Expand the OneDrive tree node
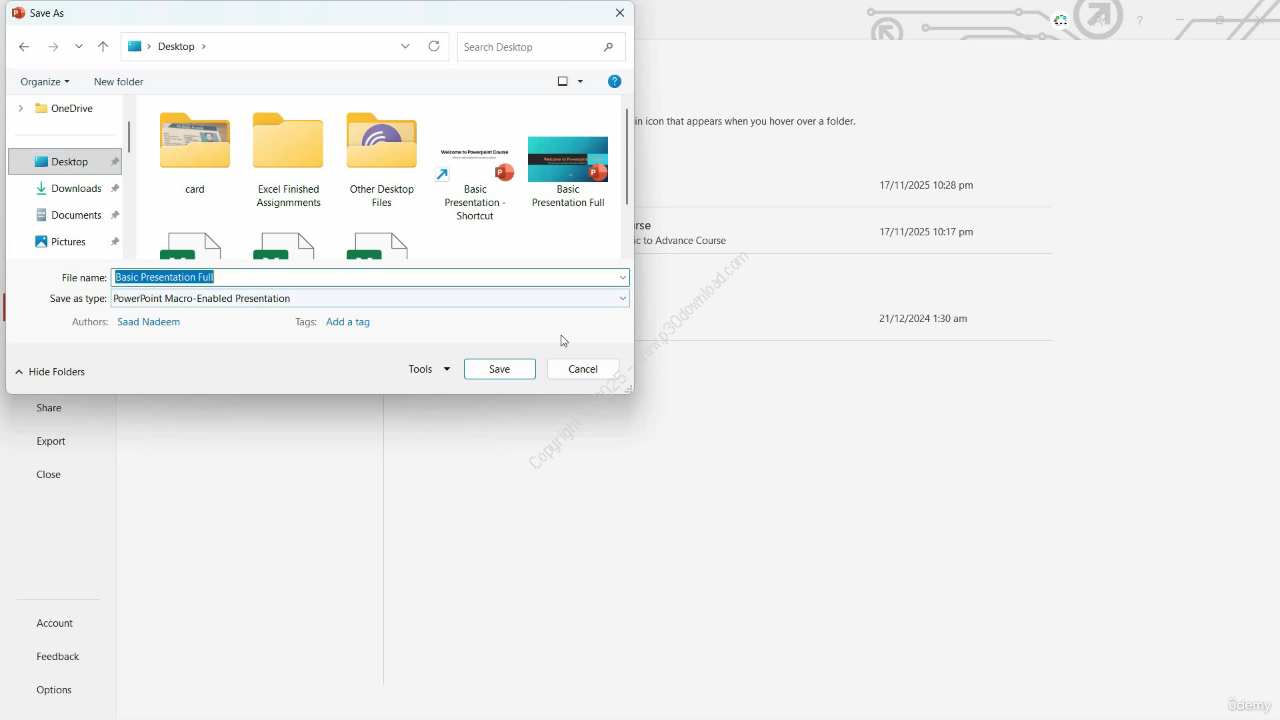Image resolution: width=1280 pixels, height=720 pixels. pos(20,108)
